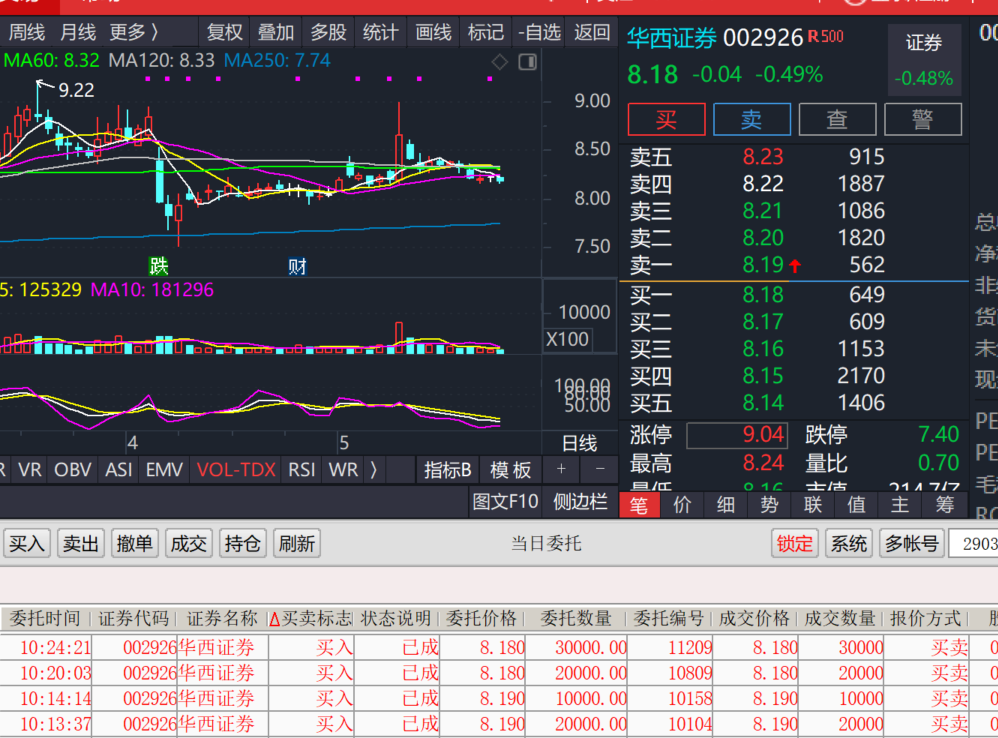Click the blue 卖 sell button
Screen dimensions: 998x738
(x=752, y=119)
